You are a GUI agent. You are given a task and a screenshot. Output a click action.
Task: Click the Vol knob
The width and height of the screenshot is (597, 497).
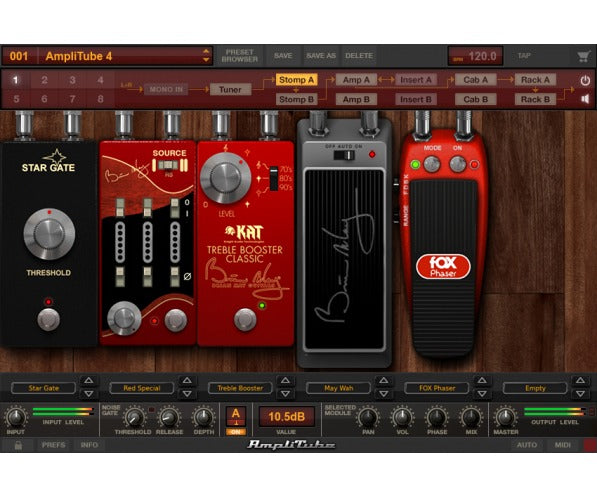point(402,417)
